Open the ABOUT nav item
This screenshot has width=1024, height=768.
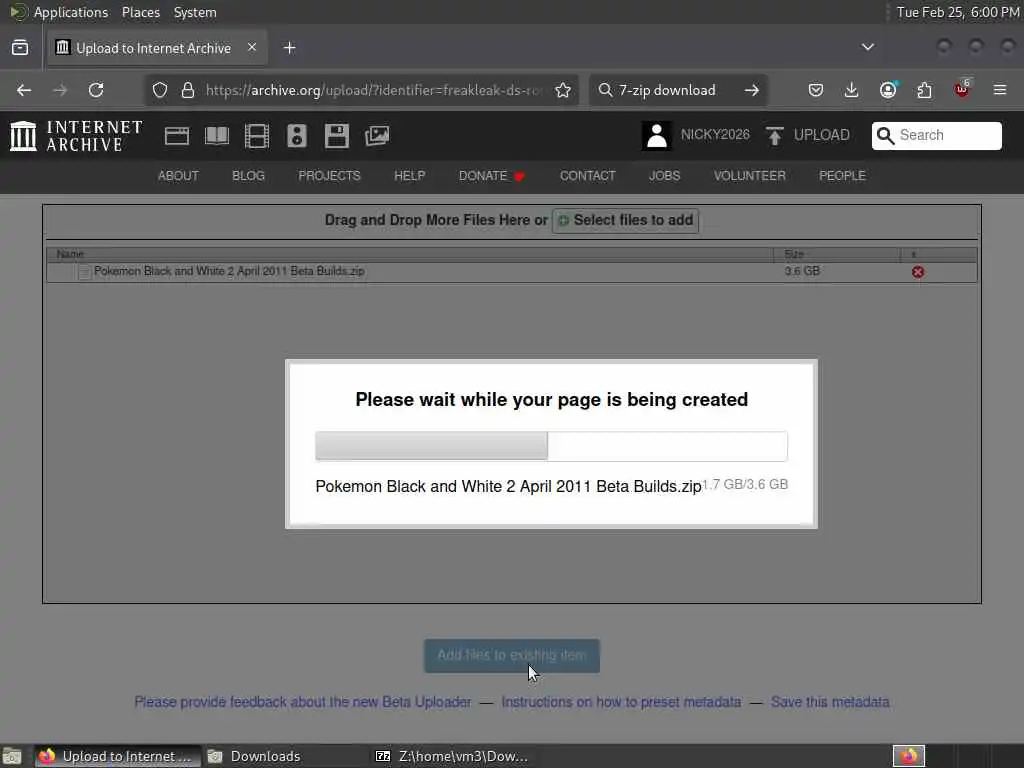pyautogui.click(x=178, y=176)
